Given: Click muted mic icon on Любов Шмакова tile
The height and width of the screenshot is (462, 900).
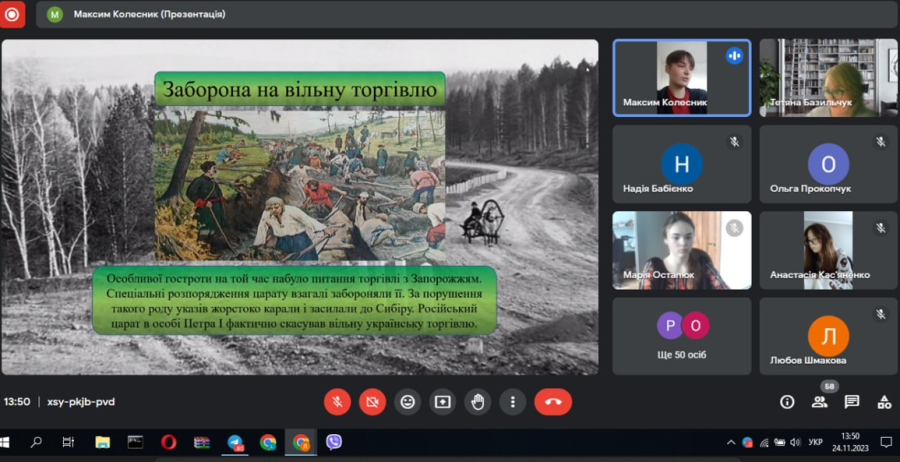Looking at the screenshot, I should point(880,314).
